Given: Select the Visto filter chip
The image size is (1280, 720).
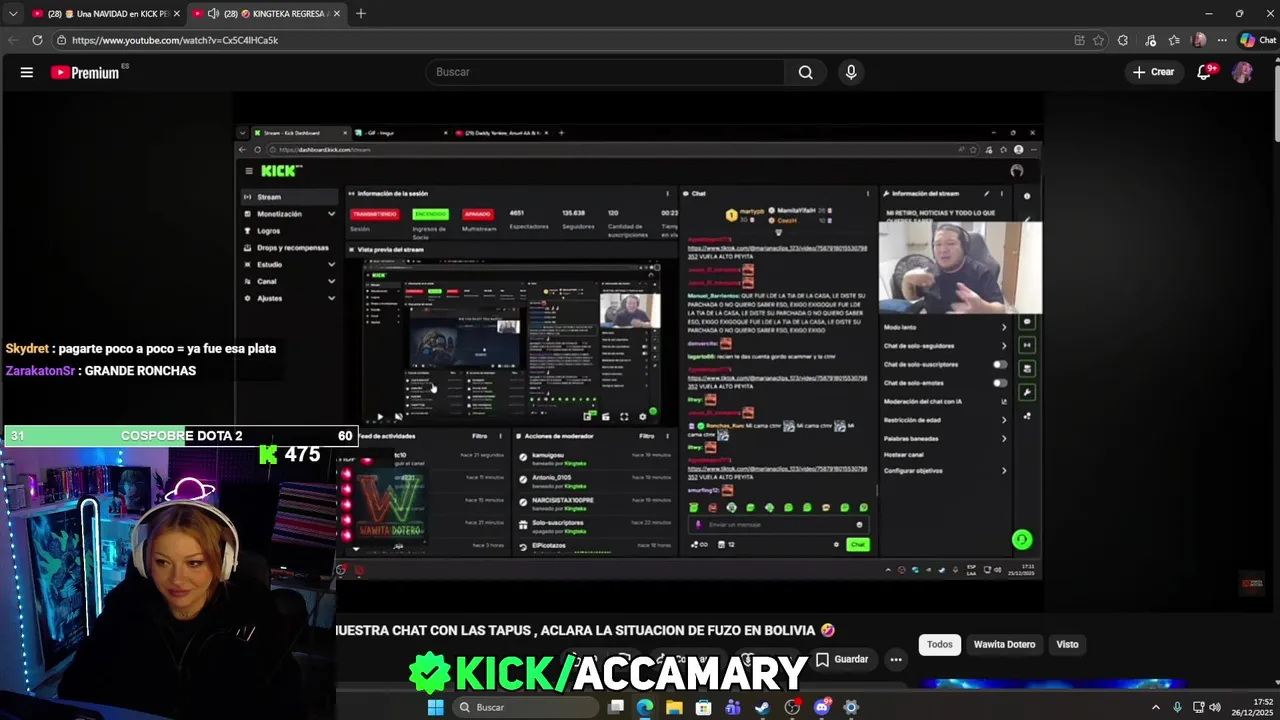Looking at the screenshot, I should [x=1067, y=644].
